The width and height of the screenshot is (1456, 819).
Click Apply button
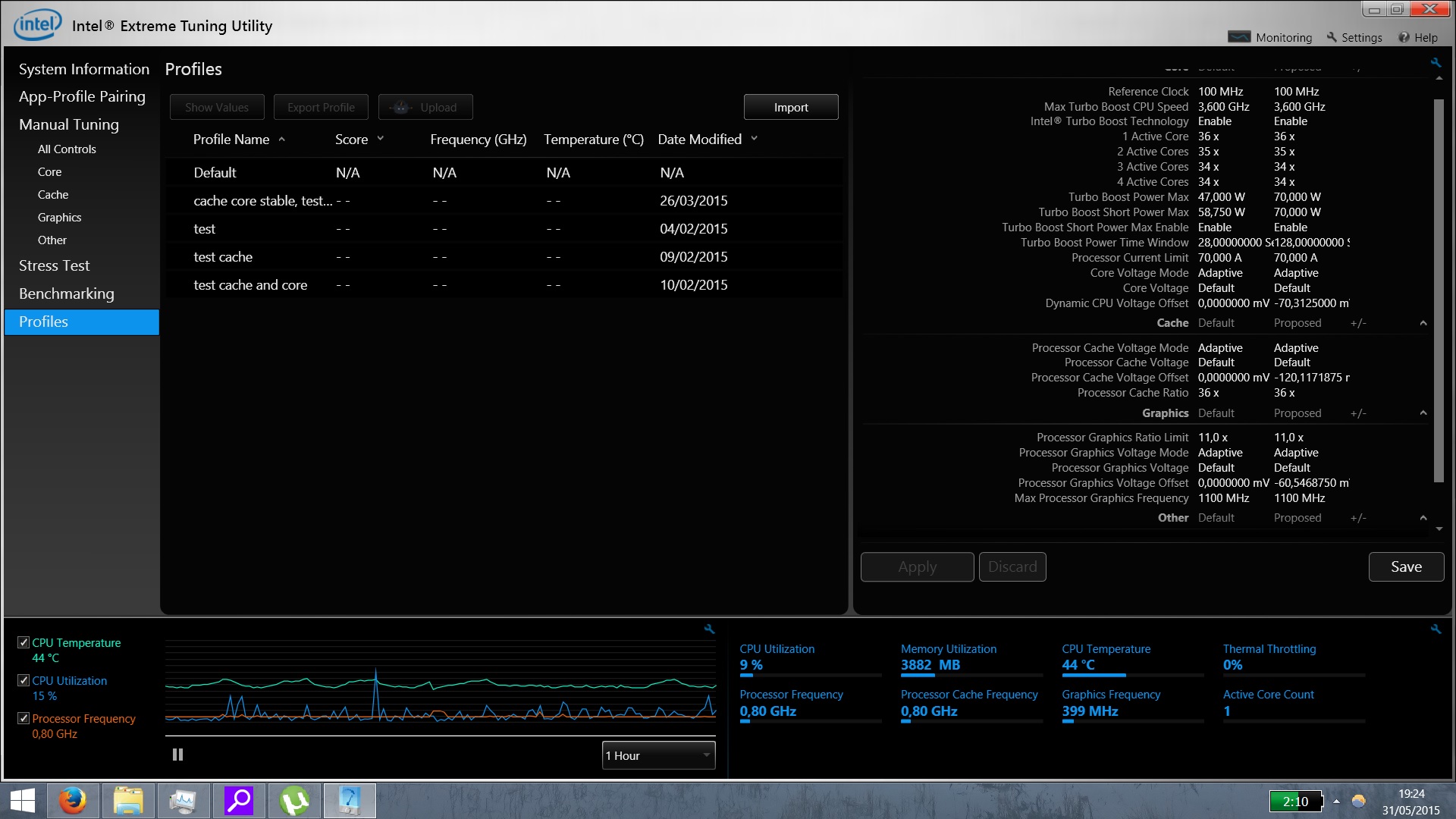[x=917, y=566]
